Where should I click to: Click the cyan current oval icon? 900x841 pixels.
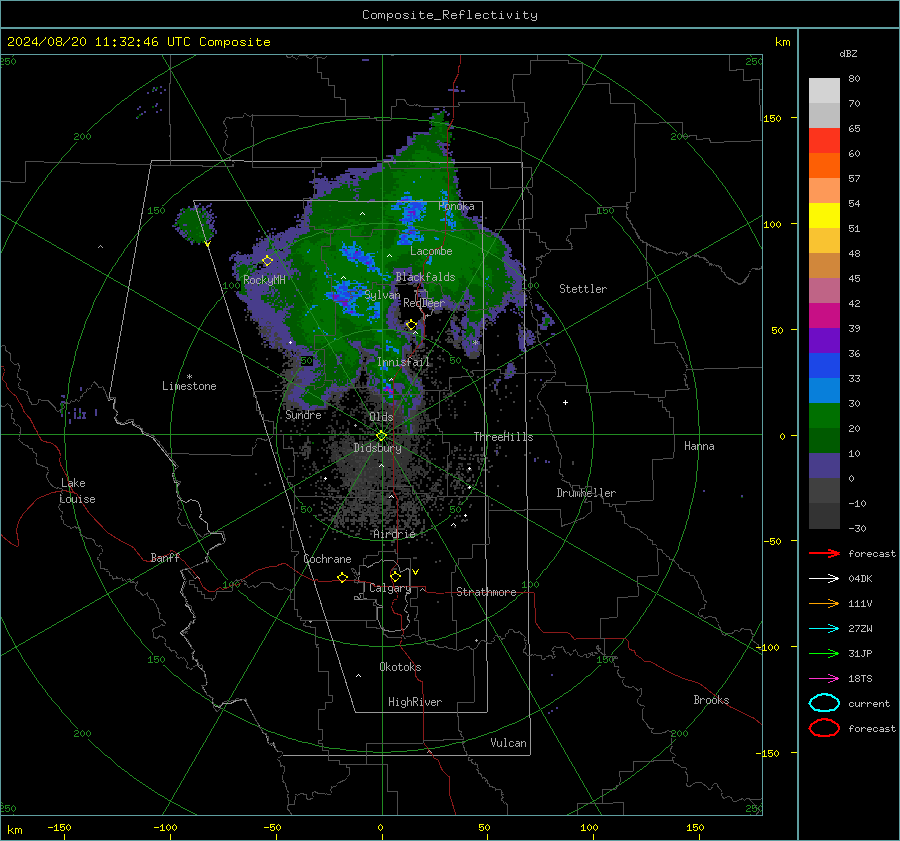[x=824, y=703]
